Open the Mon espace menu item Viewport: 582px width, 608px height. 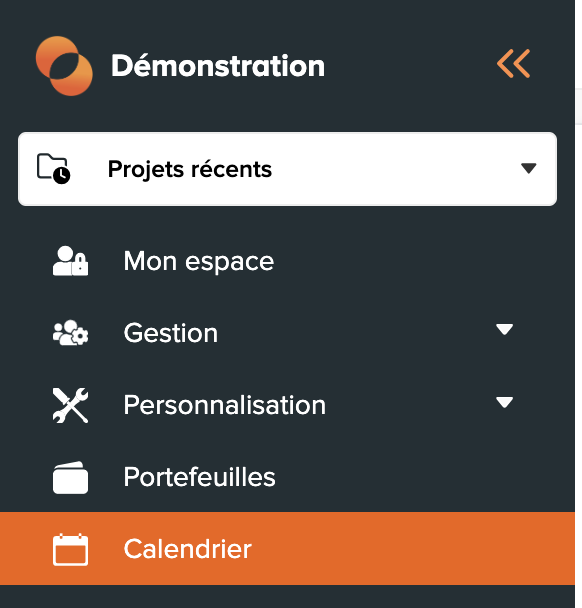[287, 261]
